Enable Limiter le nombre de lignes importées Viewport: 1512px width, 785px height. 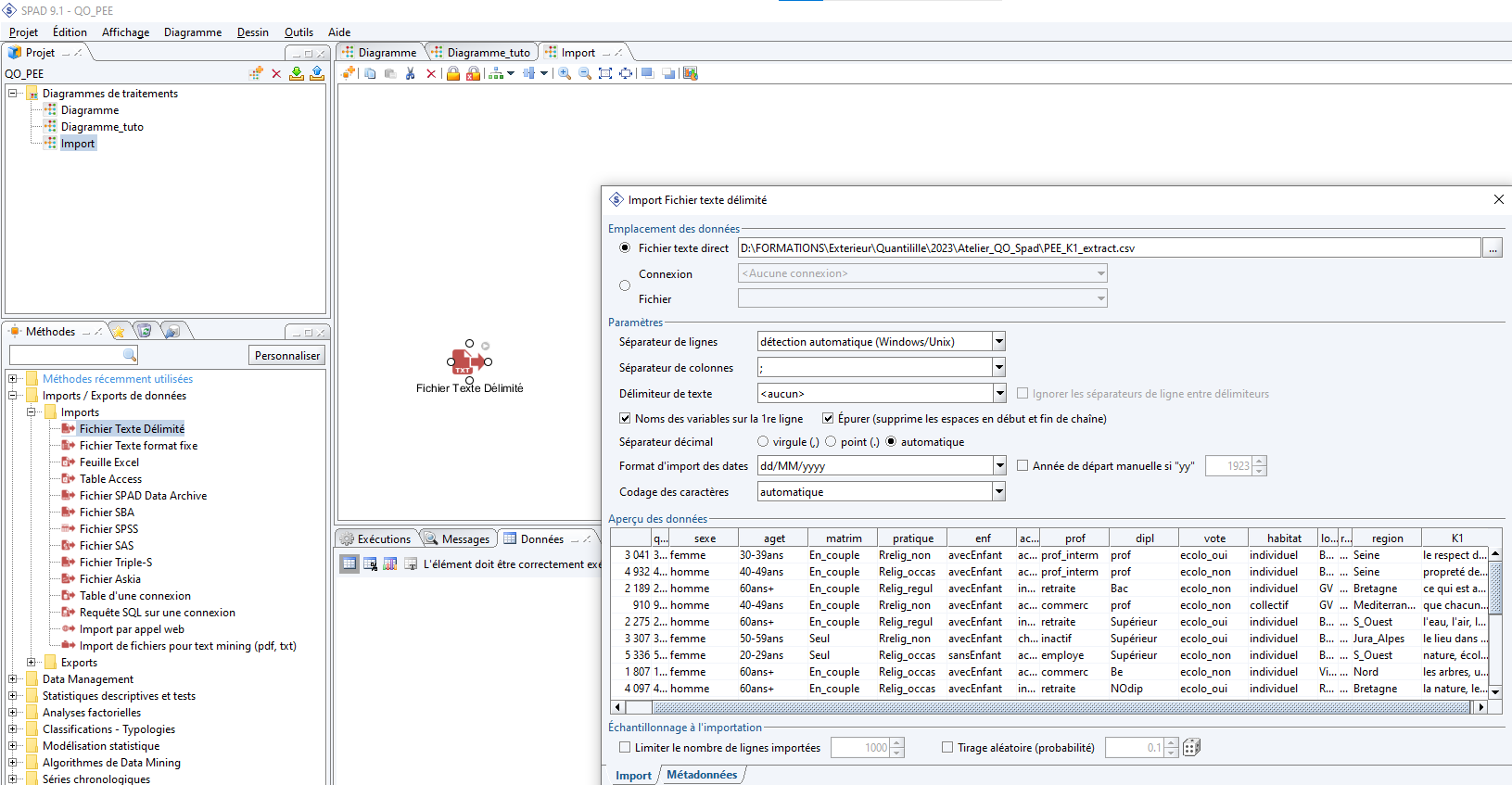tap(625, 747)
